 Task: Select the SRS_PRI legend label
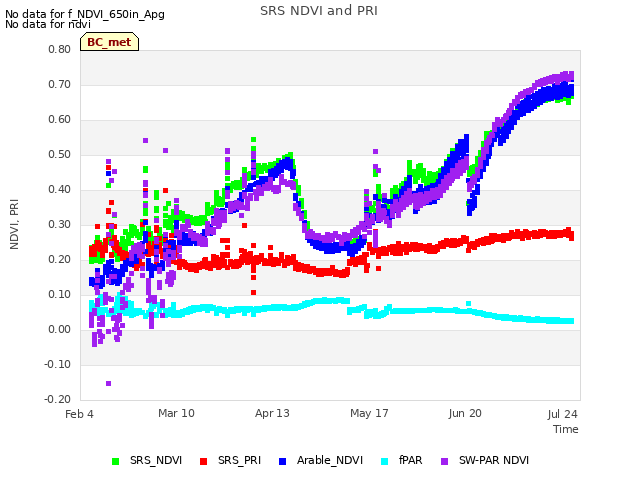(239, 460)
